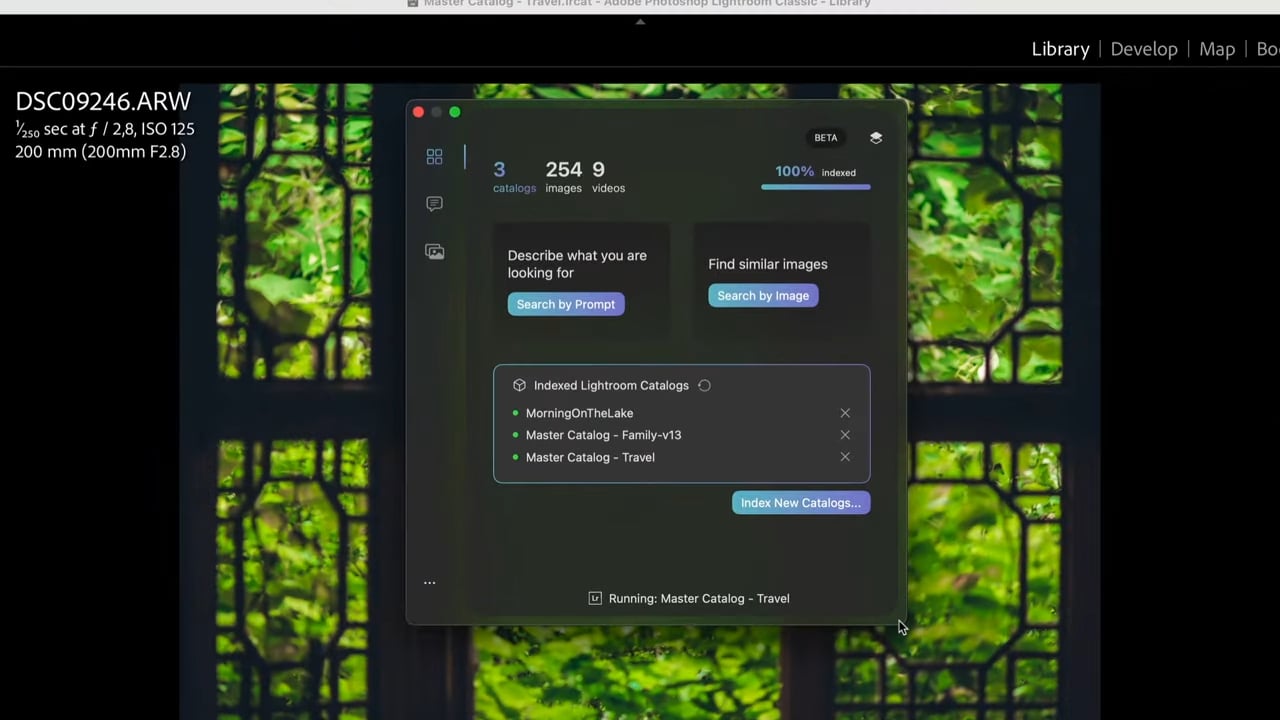Click the Lr icon in running status
The image size is (1280, 720).
(595, 598)
